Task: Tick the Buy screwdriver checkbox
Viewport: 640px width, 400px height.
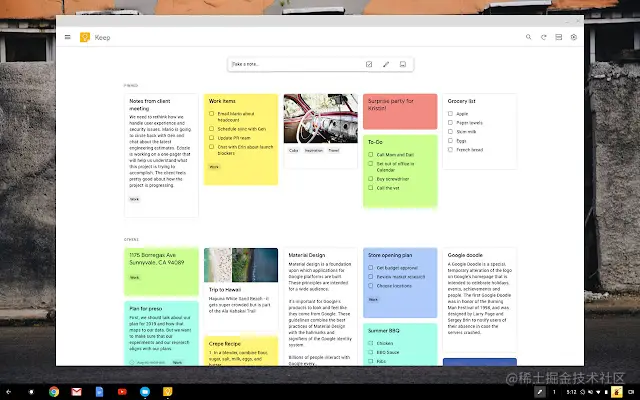Action: pos(371,178)
